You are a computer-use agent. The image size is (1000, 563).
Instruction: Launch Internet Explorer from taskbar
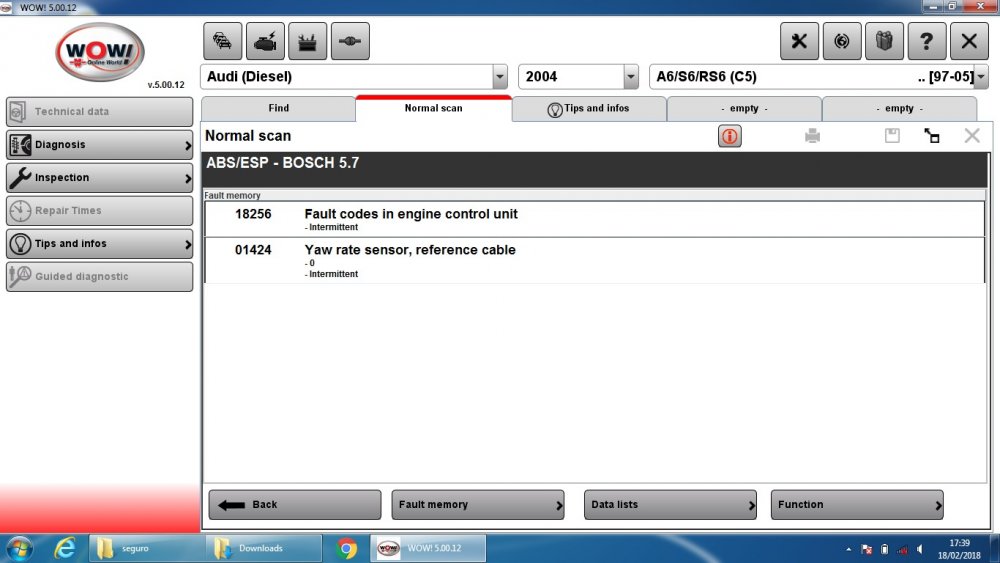64,548
